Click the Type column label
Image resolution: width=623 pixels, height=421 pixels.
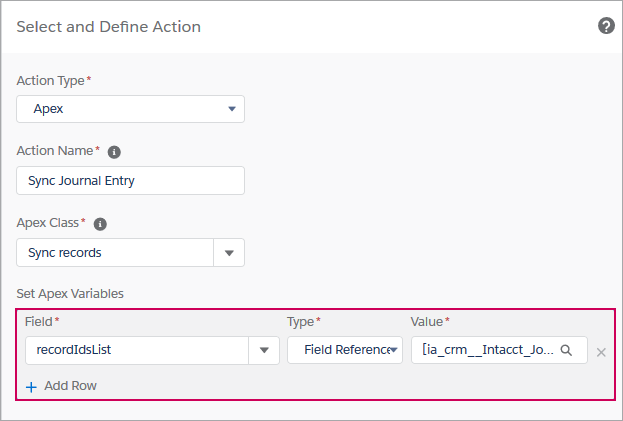click(301, 321)
